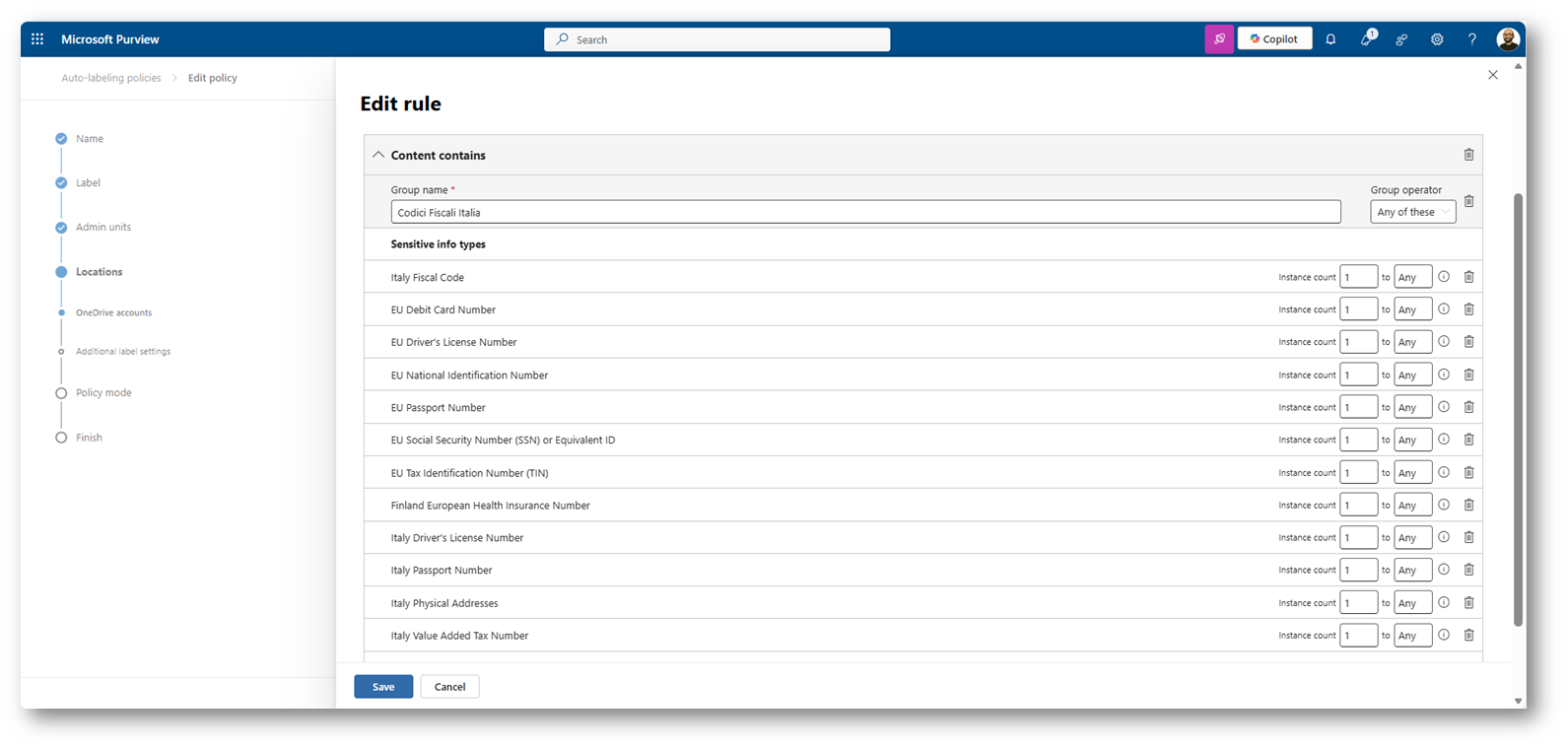1568x750 pixels.
Task: Open the notifications bell icon
Action: click(1330, 39)
